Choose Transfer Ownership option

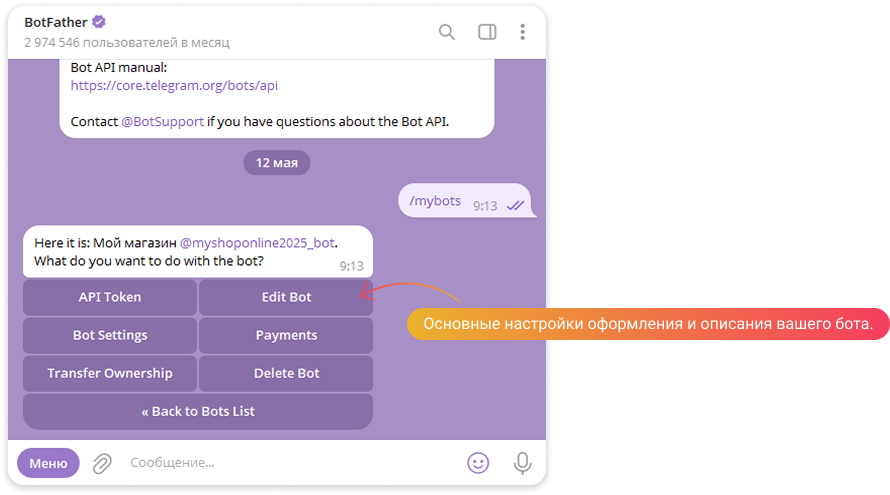click(110, 373)
